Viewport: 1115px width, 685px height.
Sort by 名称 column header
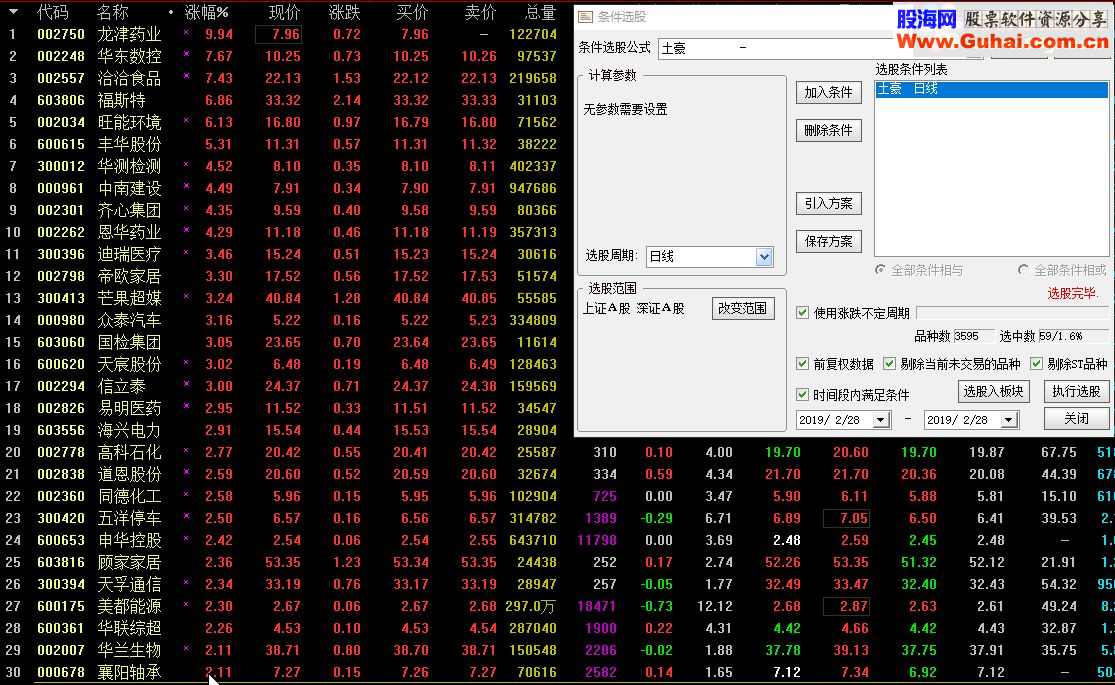pyautogui.click(x=112, y=12)
